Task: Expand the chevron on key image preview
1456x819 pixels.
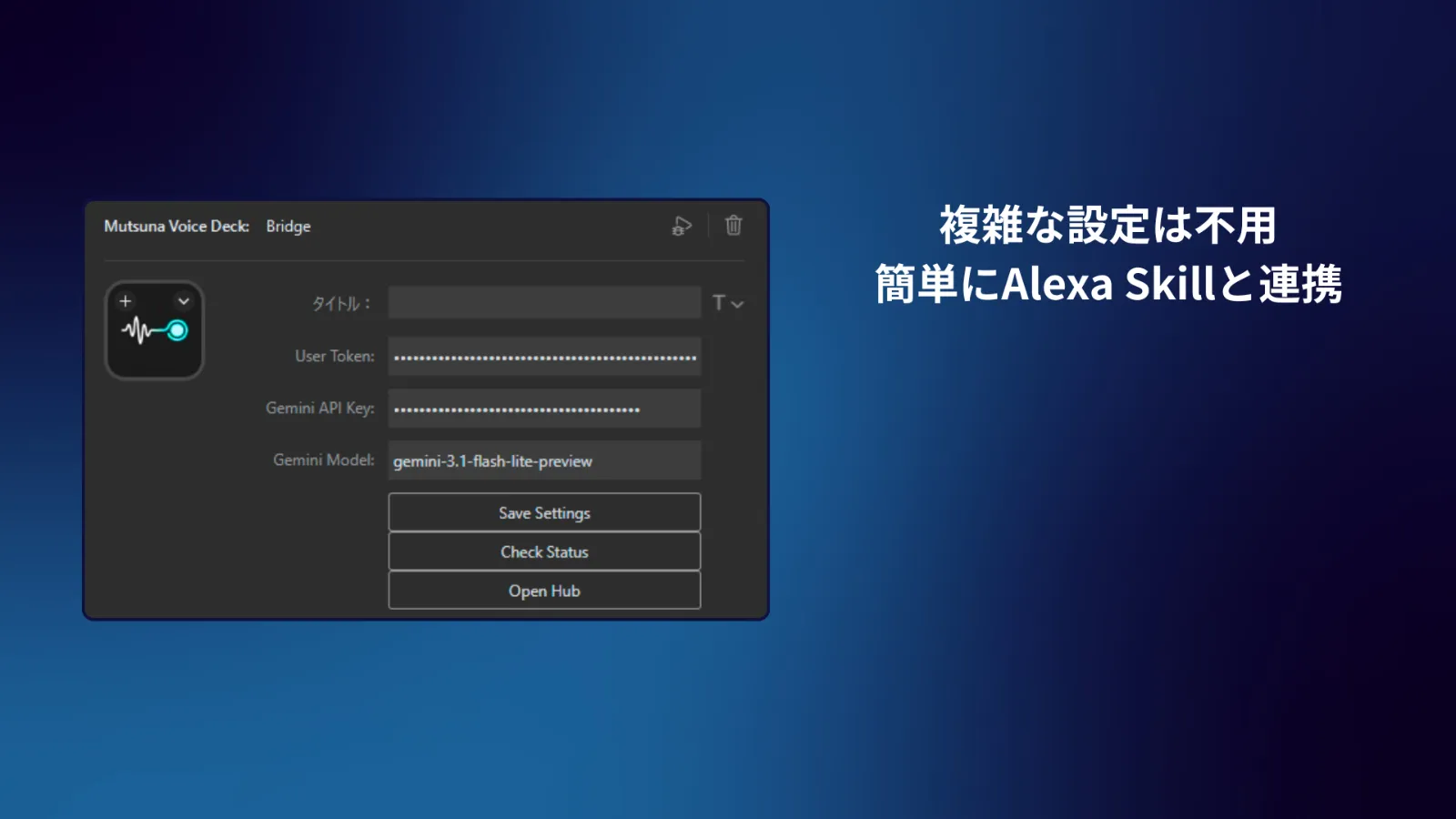Action: click(x=184, y=301)
